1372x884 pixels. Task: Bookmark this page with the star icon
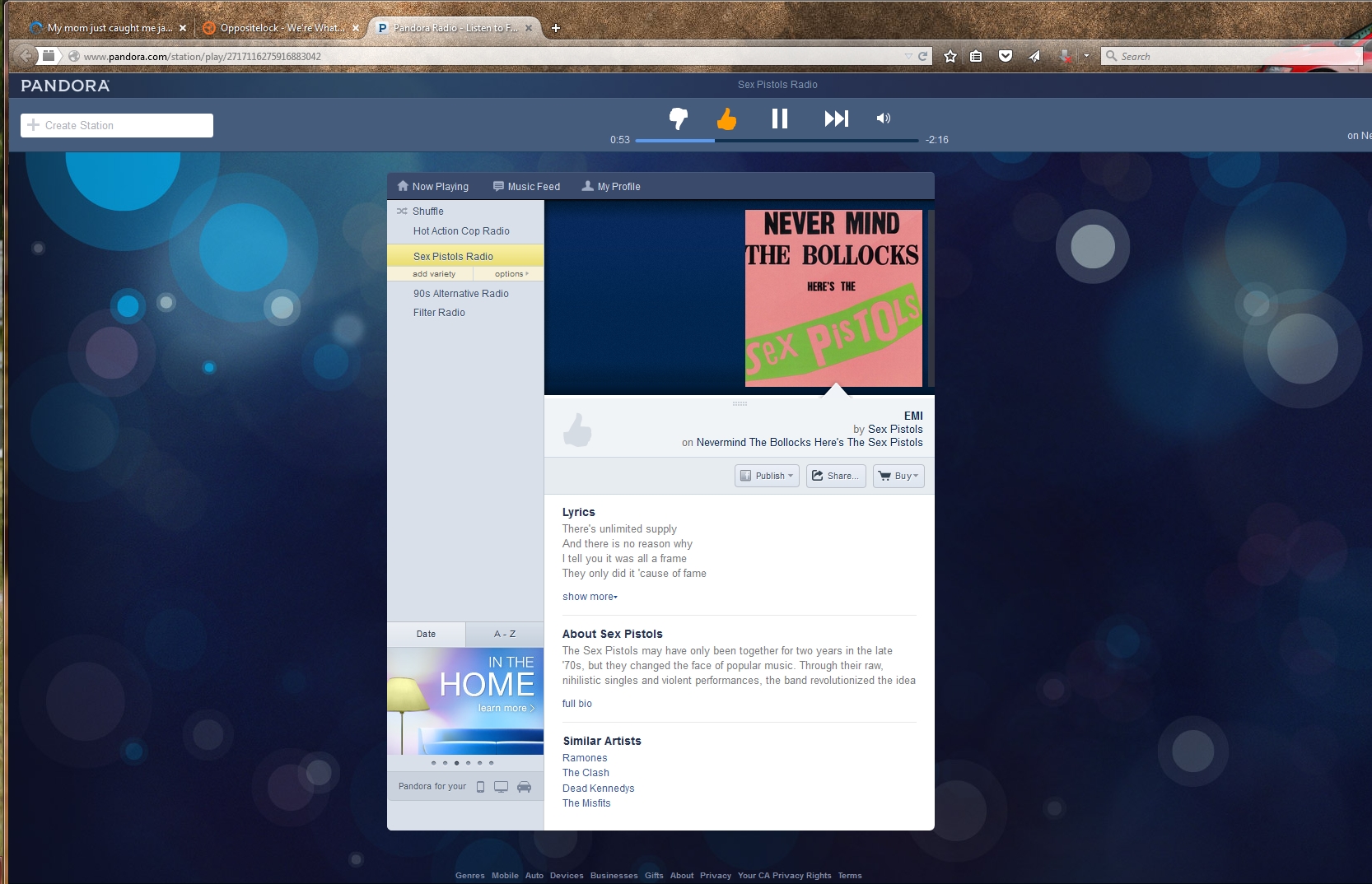(x=950, y=57)
